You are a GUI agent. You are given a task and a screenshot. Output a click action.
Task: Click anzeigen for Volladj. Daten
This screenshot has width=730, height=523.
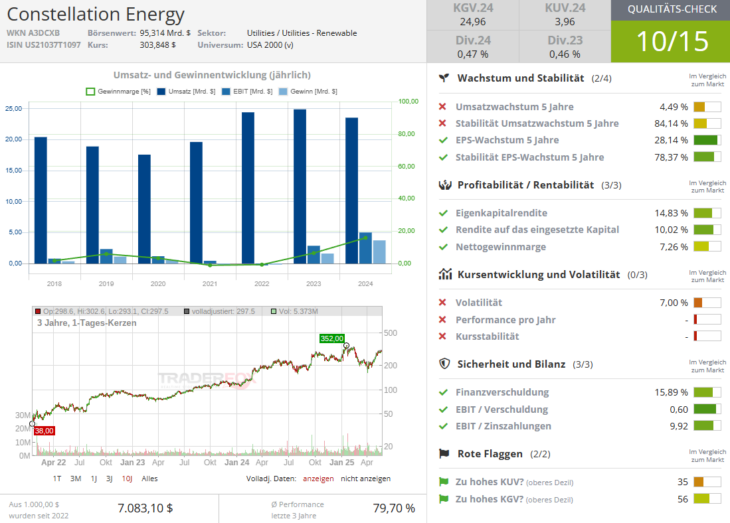click(x=318, y=478)
